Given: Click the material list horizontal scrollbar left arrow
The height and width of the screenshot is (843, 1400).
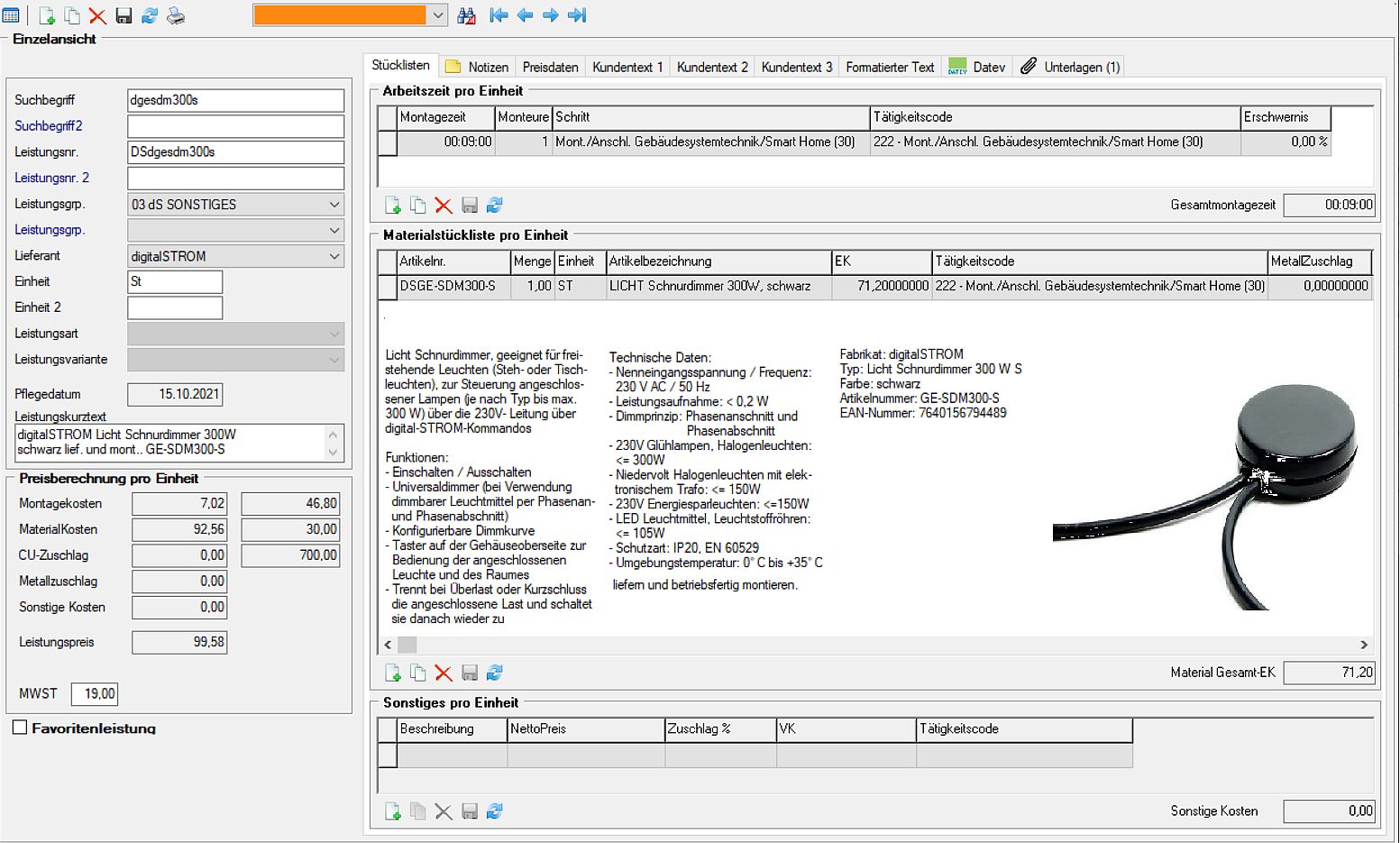Looking at the screenshot, I should pyautogui.click(x=389, y=645).
